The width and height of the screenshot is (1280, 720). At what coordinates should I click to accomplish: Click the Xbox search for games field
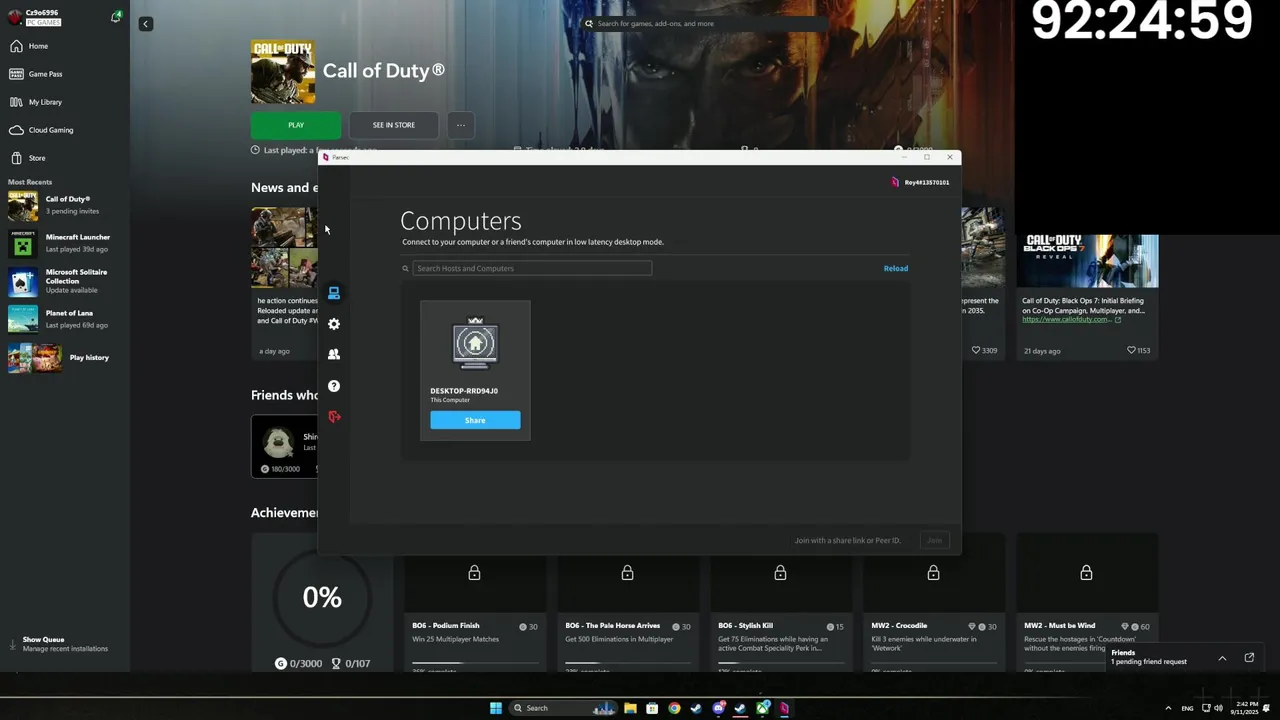(x=704, y=23)
